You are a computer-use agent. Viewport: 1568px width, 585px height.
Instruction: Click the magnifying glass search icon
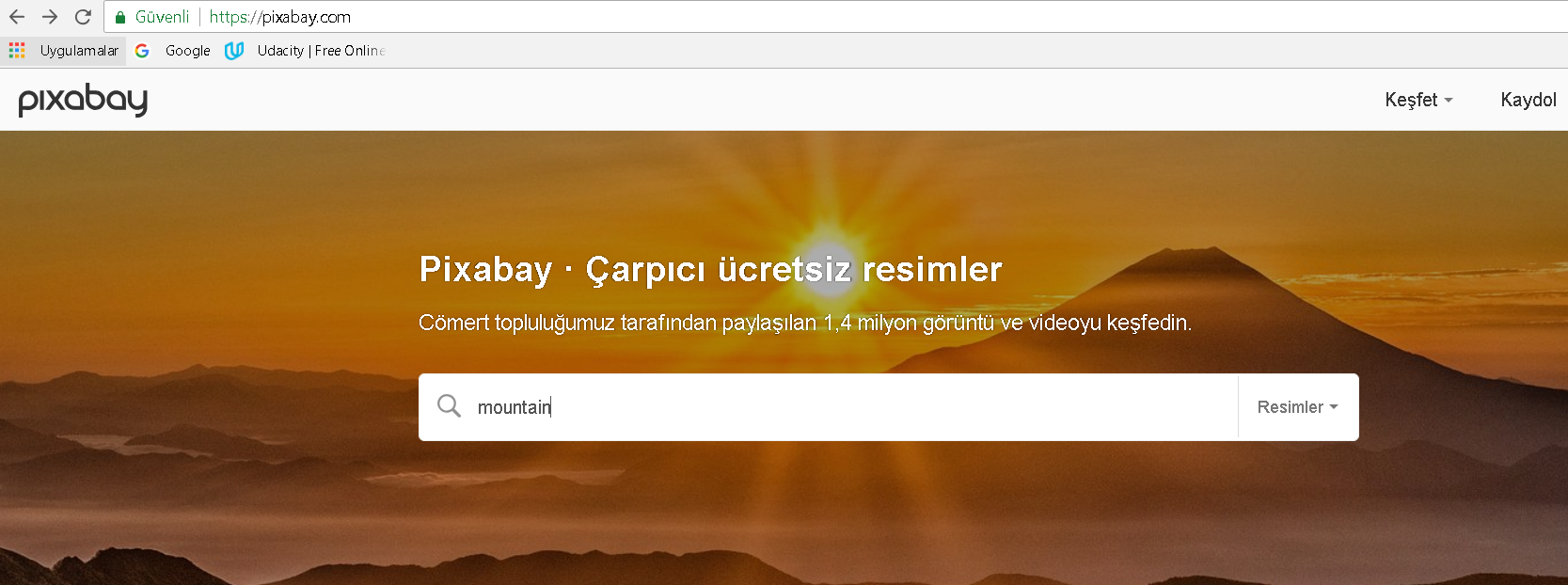point(450,406)
